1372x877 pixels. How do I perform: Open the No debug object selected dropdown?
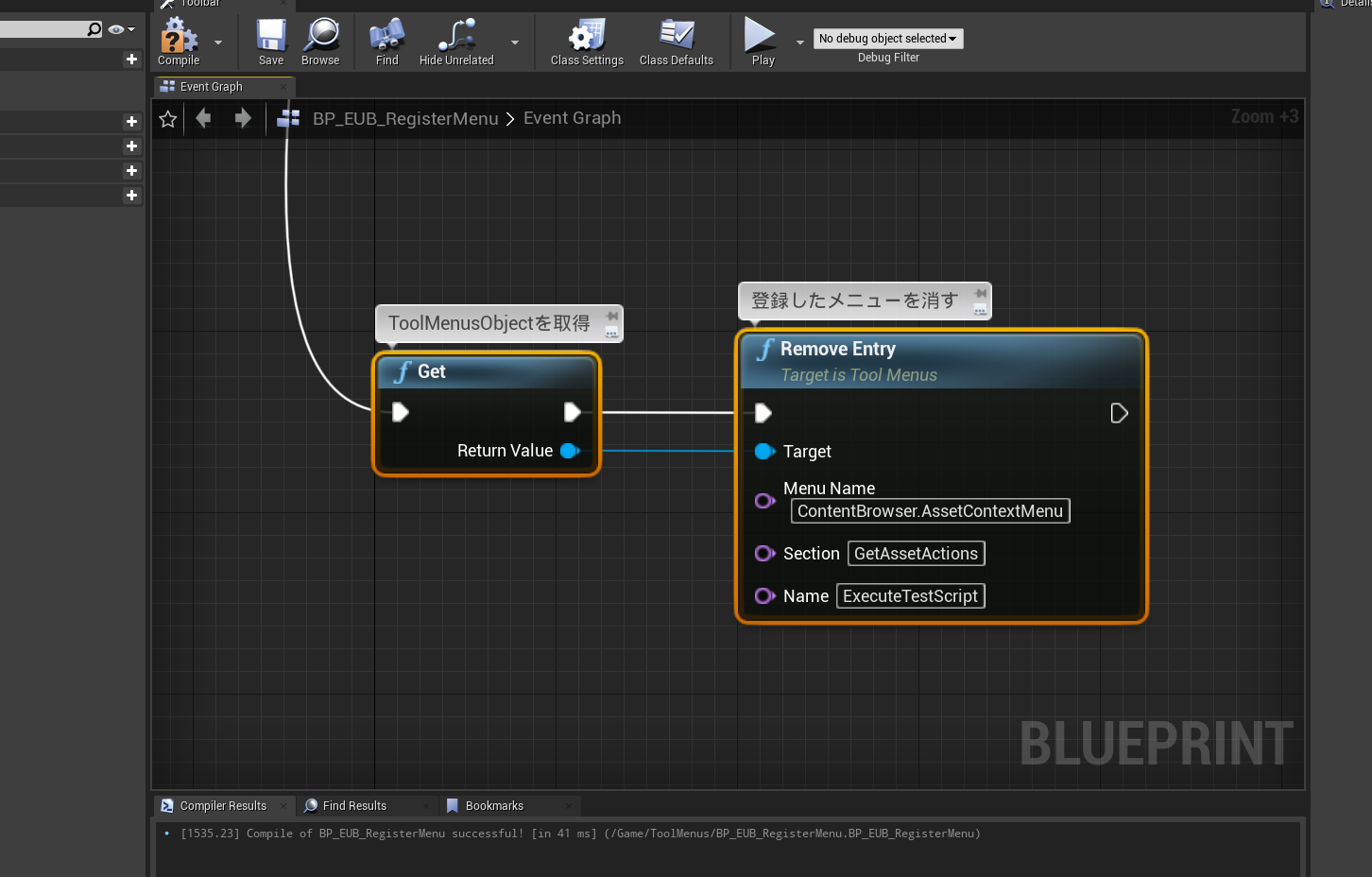click(x=887, y=38)
